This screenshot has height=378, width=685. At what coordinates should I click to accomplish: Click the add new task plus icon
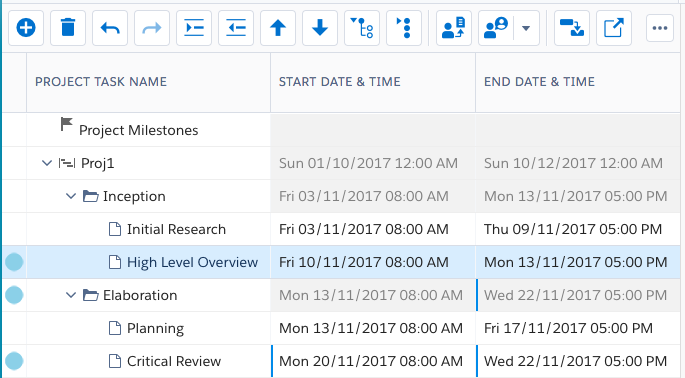[26, 28]
